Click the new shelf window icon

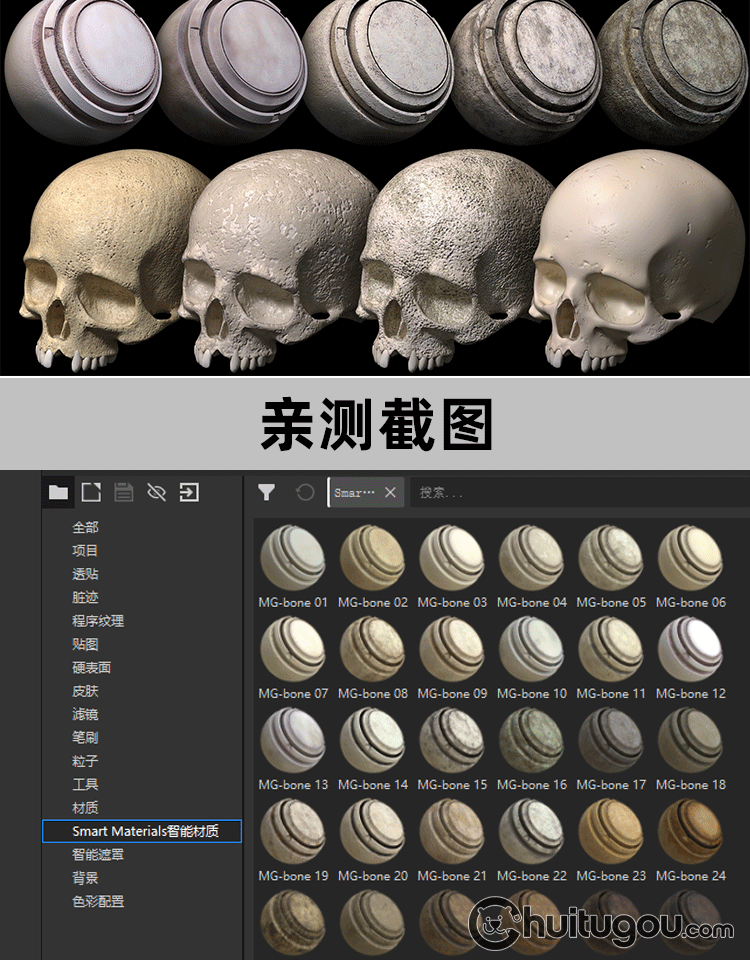tap(91, 492)
